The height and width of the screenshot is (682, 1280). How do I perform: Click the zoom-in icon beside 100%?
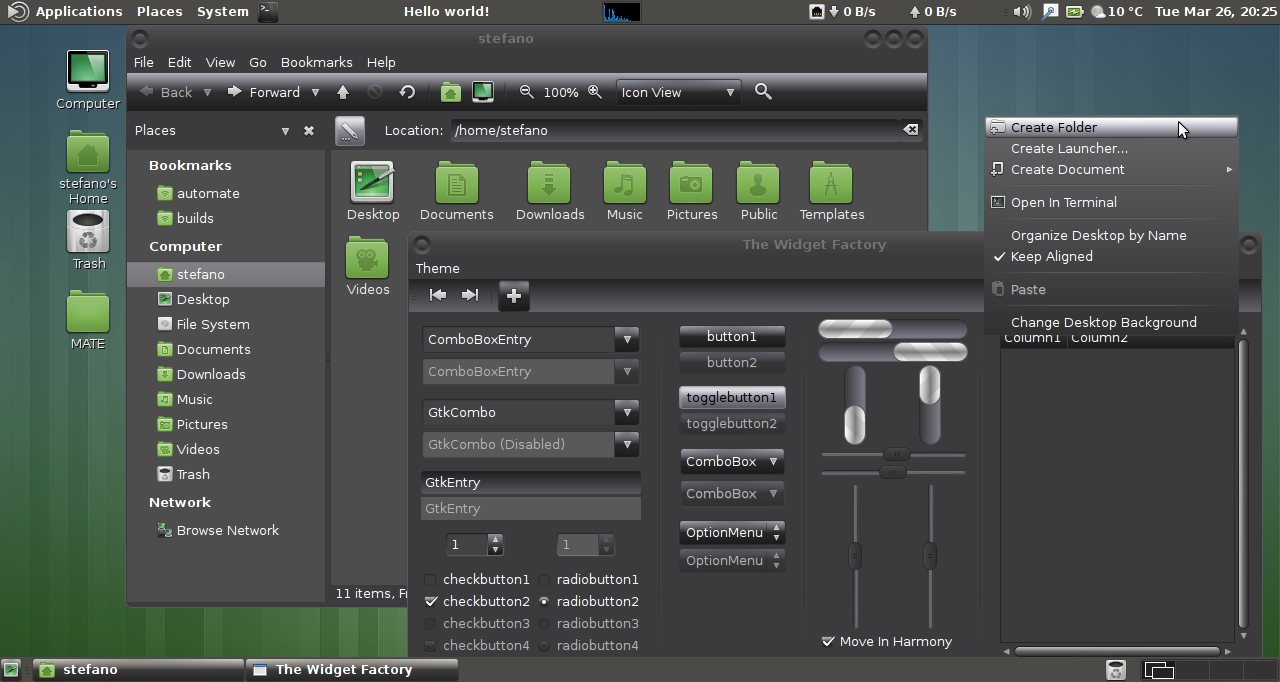point(595,91)
